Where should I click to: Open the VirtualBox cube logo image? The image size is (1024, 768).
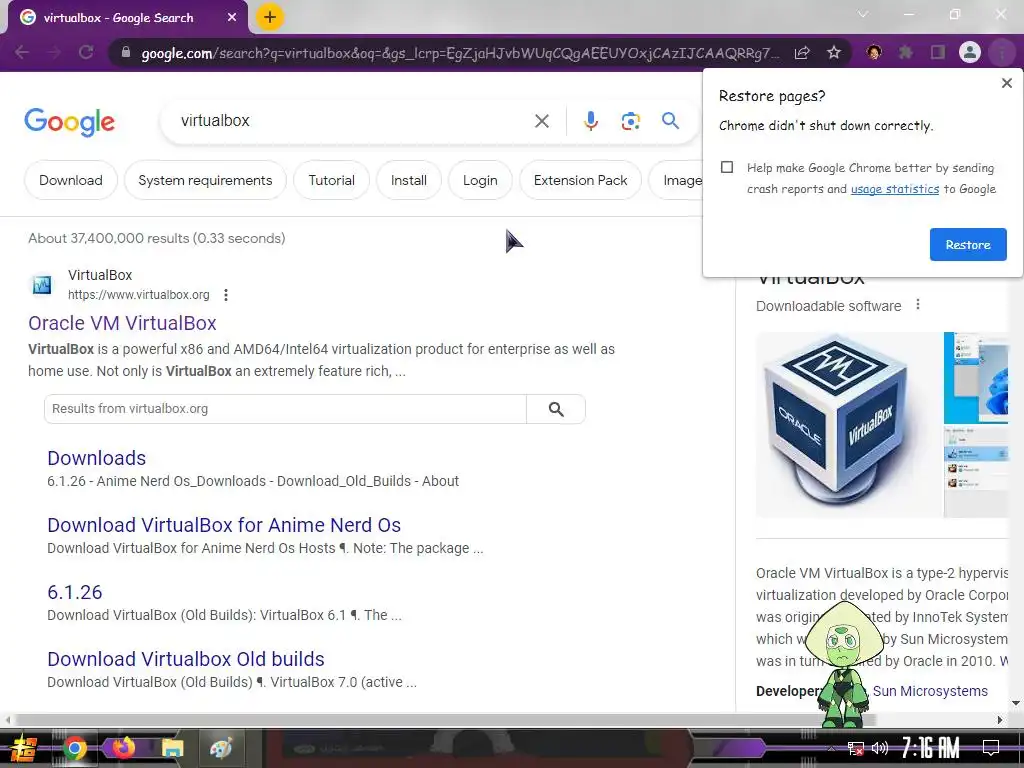click(x=849, y=424)
